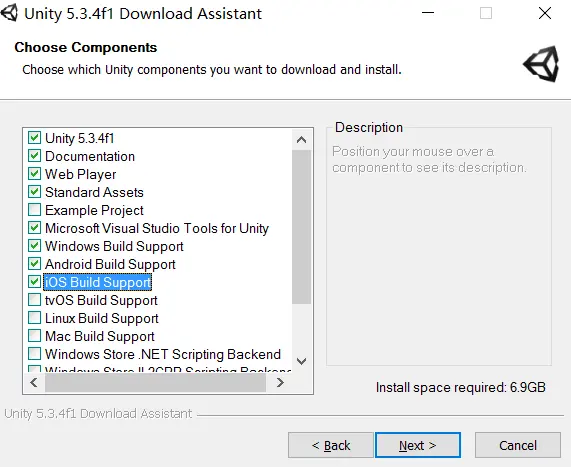Enable tvOS Build Support checkbox
The height and width of the screenshot is (467, 571).
point(34,300)
